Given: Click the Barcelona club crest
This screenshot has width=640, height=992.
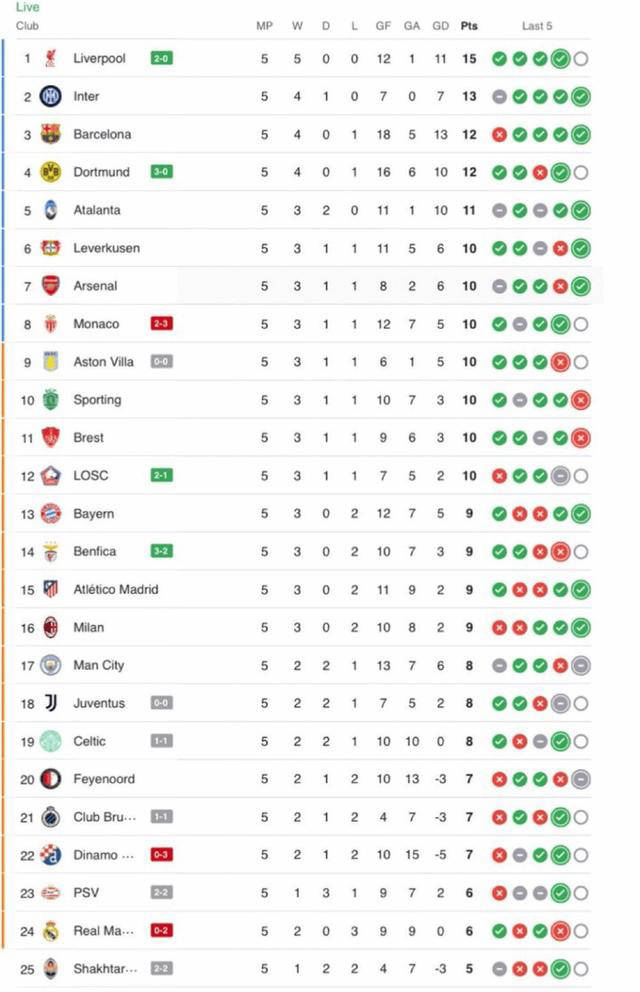Looking at the screenshot, I should (x=51, y=135).
